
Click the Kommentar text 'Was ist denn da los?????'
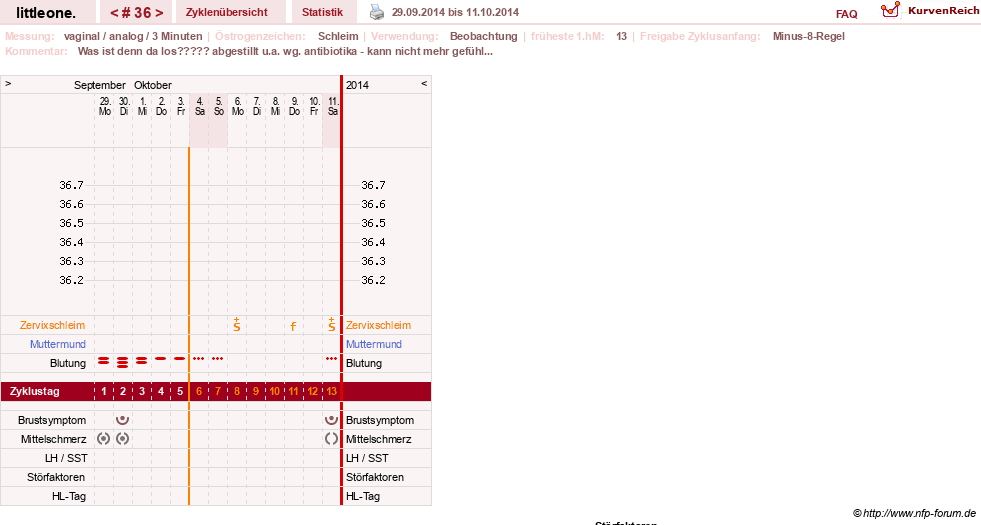click(143, 51)
